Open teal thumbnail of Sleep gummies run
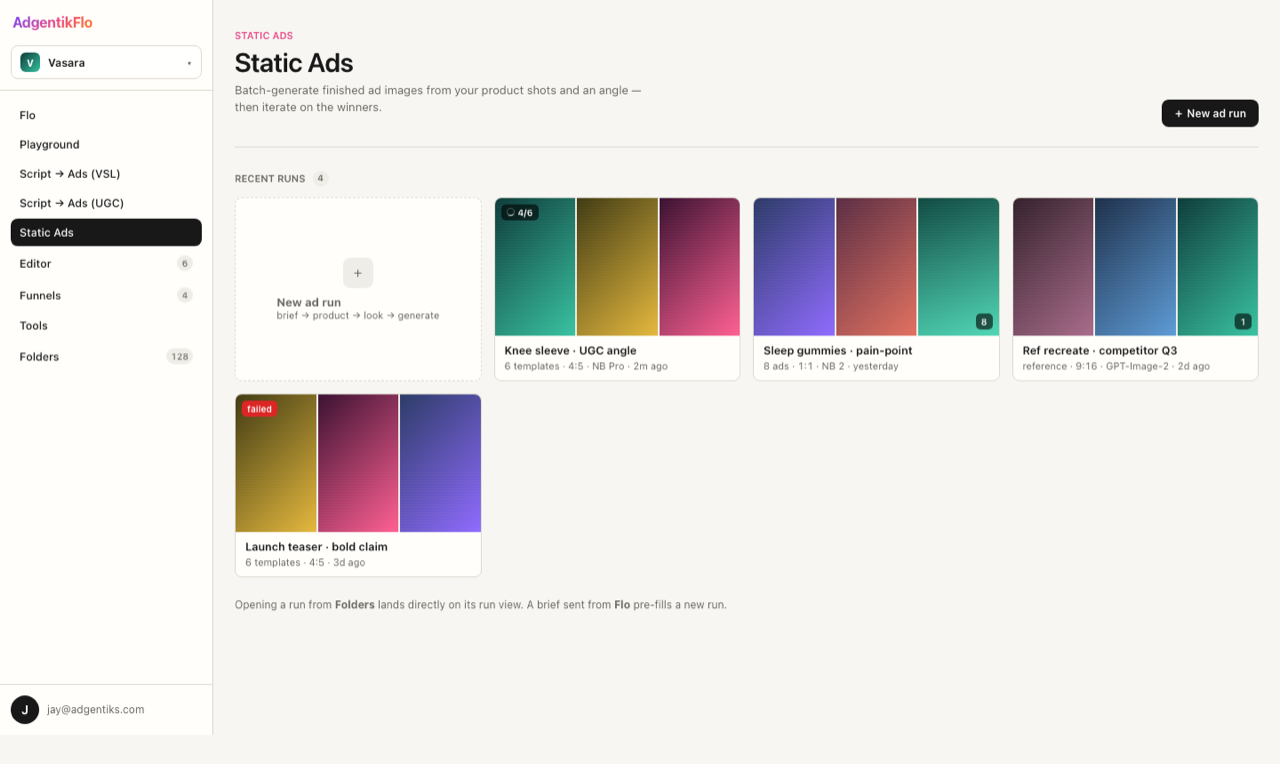Viewport: 1280px width, 764px height. pyautogui.click(x=958, y=267)
